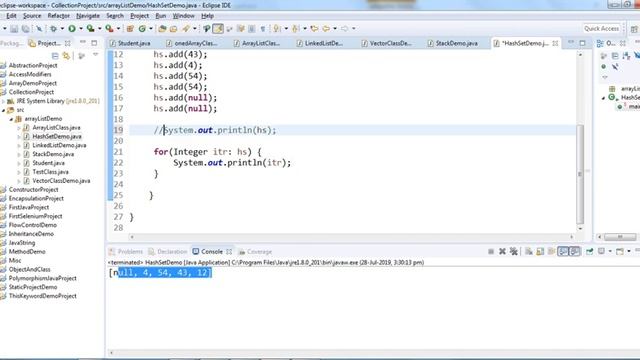Toggle Link with Editor in Project Explorer
The width and height of the screenshot is (640, 360).
click(x=67, y=56)
